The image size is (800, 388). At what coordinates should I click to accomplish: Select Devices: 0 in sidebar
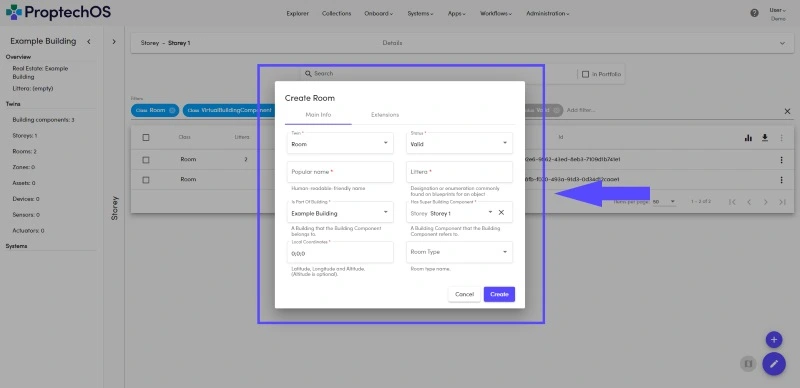tap(26, 199)
